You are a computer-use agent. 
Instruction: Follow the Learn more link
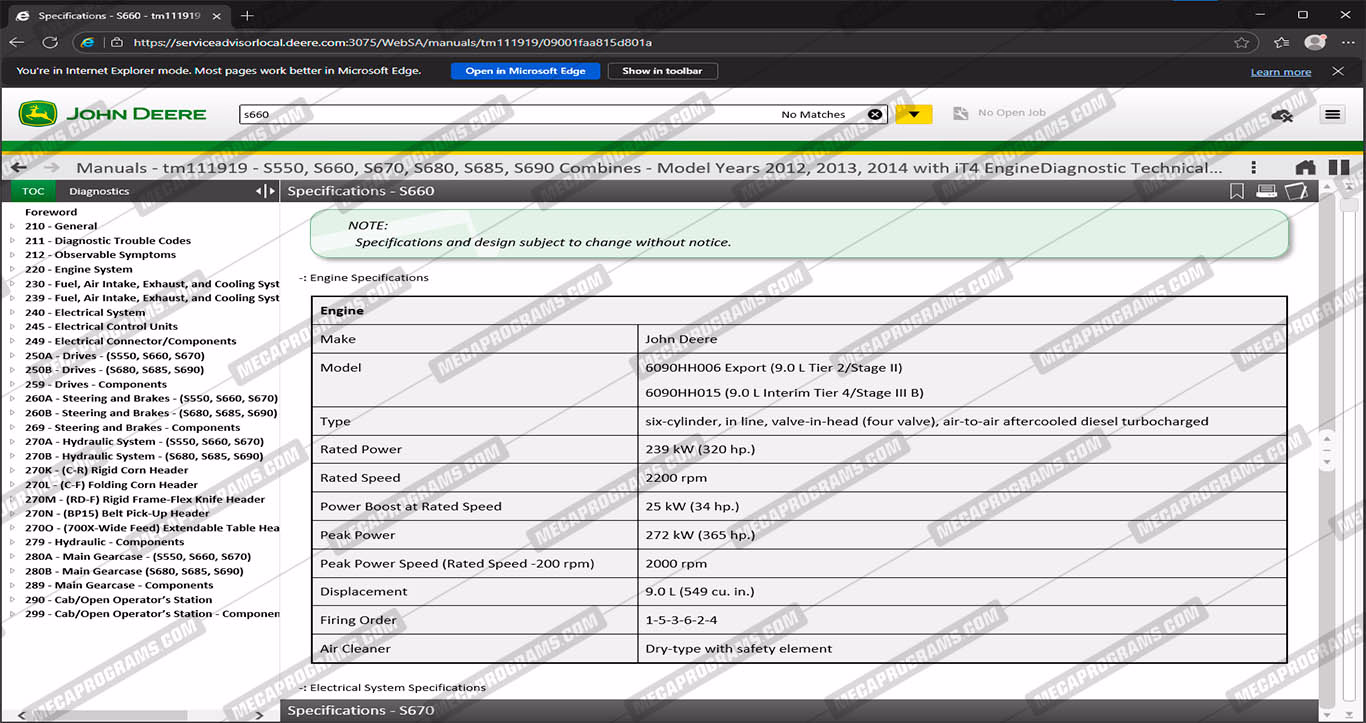coord(1280,72)
